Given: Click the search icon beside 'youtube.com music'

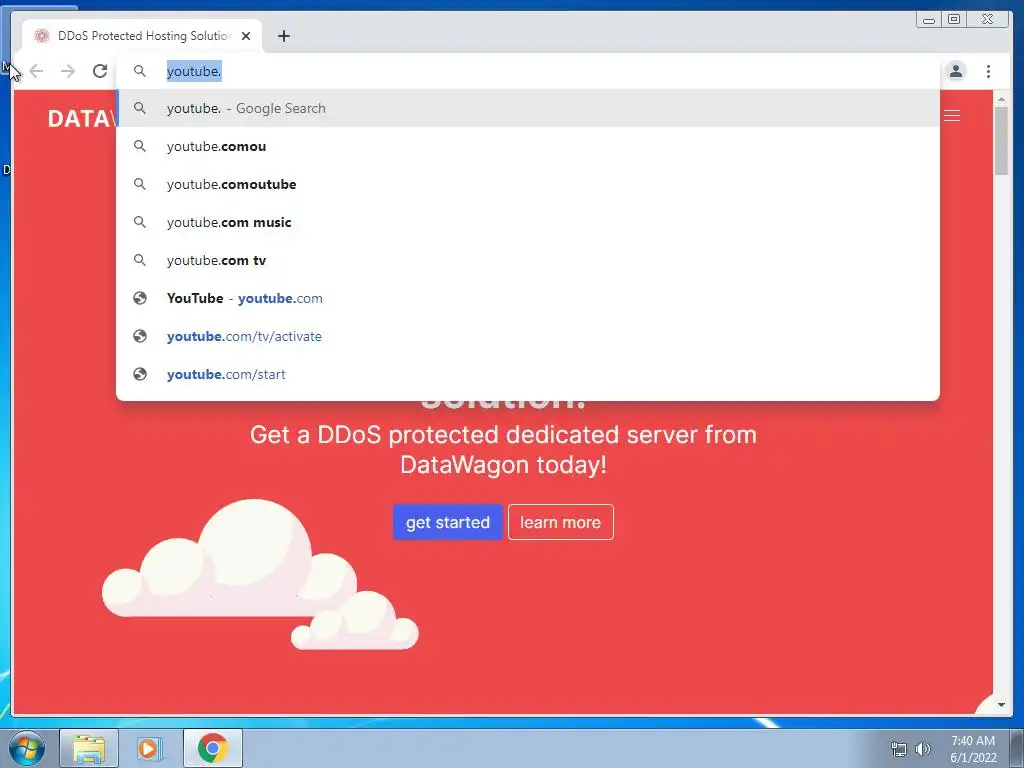Looking at the screenshot, I should (x=140, y=222).
